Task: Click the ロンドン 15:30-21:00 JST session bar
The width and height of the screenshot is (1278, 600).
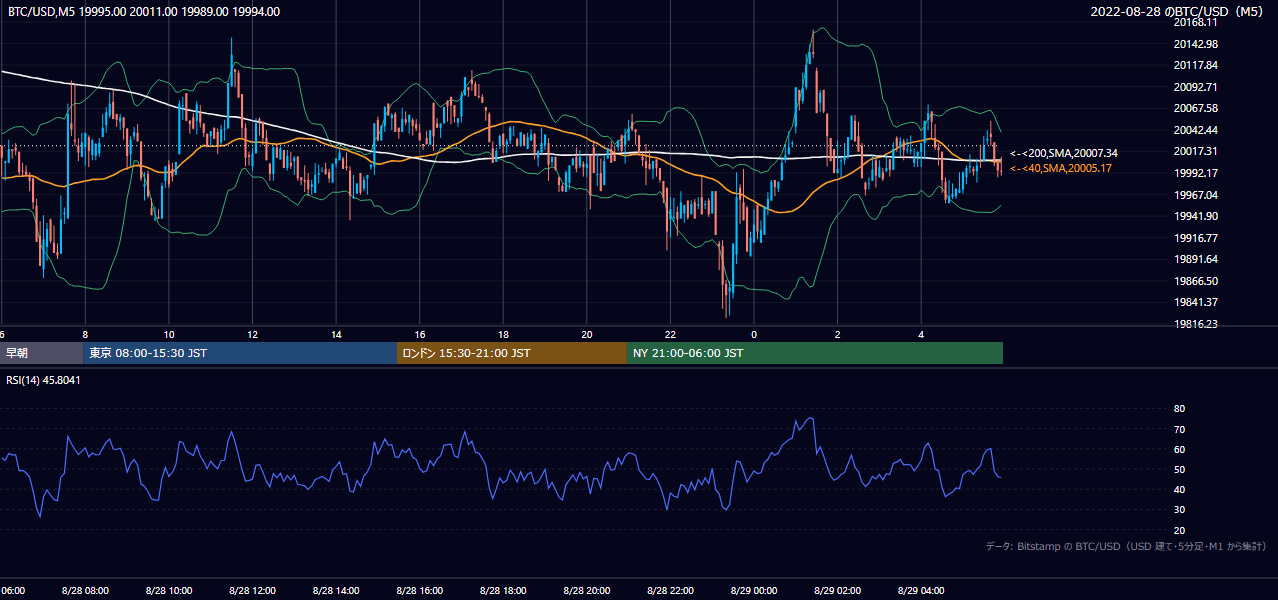Action: [512, 353]
